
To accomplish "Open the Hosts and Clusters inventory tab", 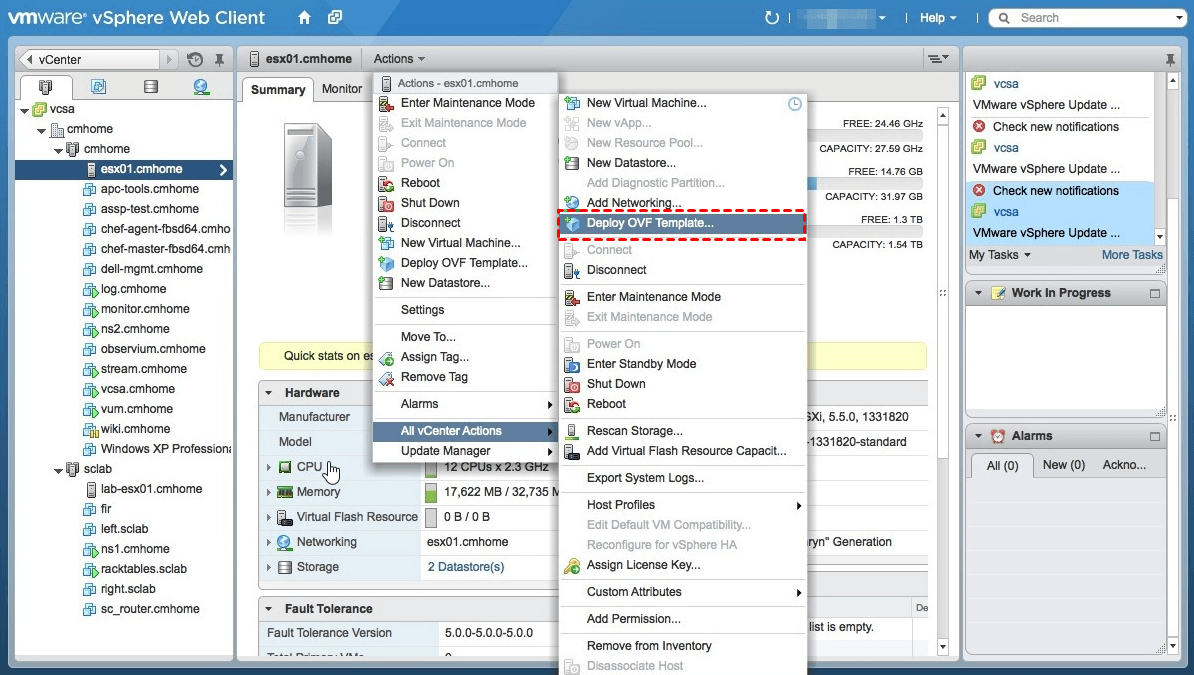I will pos(46,87).
